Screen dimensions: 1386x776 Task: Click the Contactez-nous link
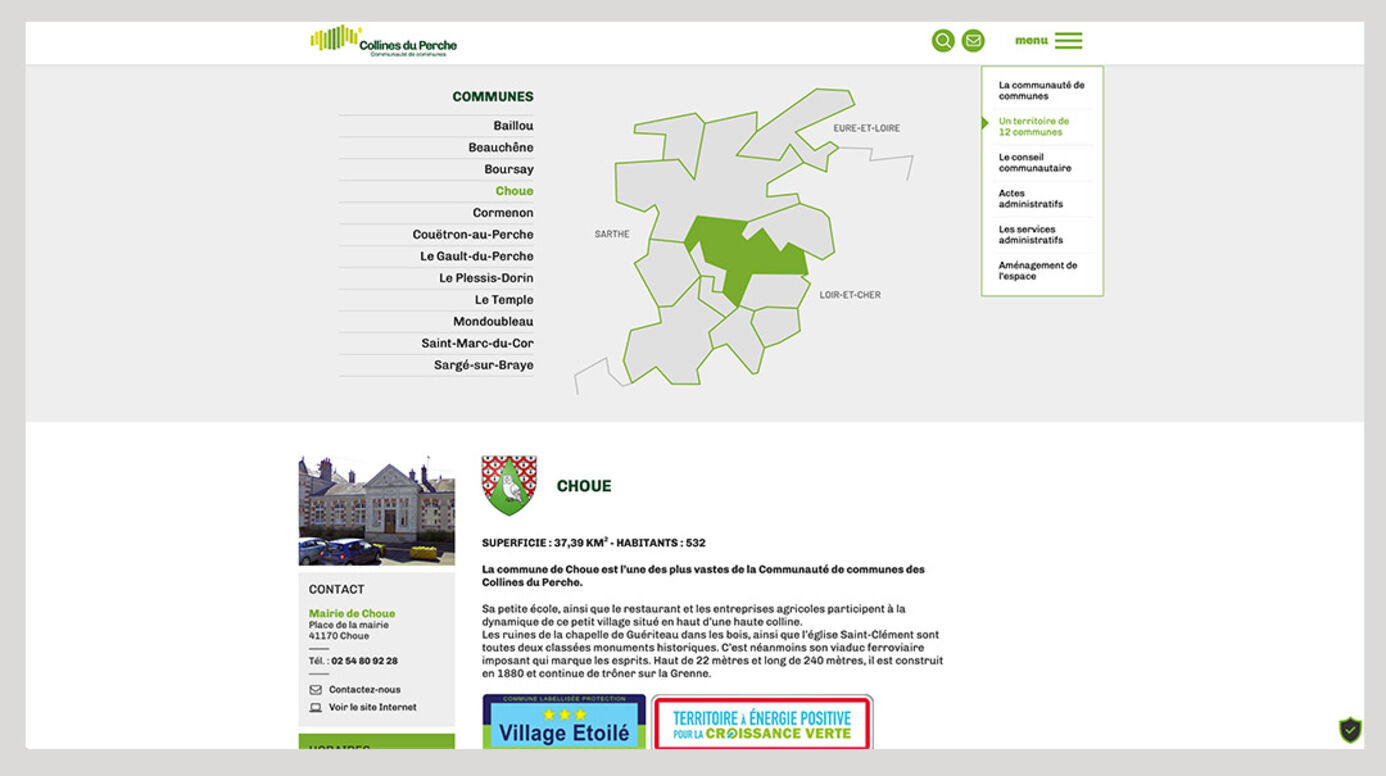(365, 690)
